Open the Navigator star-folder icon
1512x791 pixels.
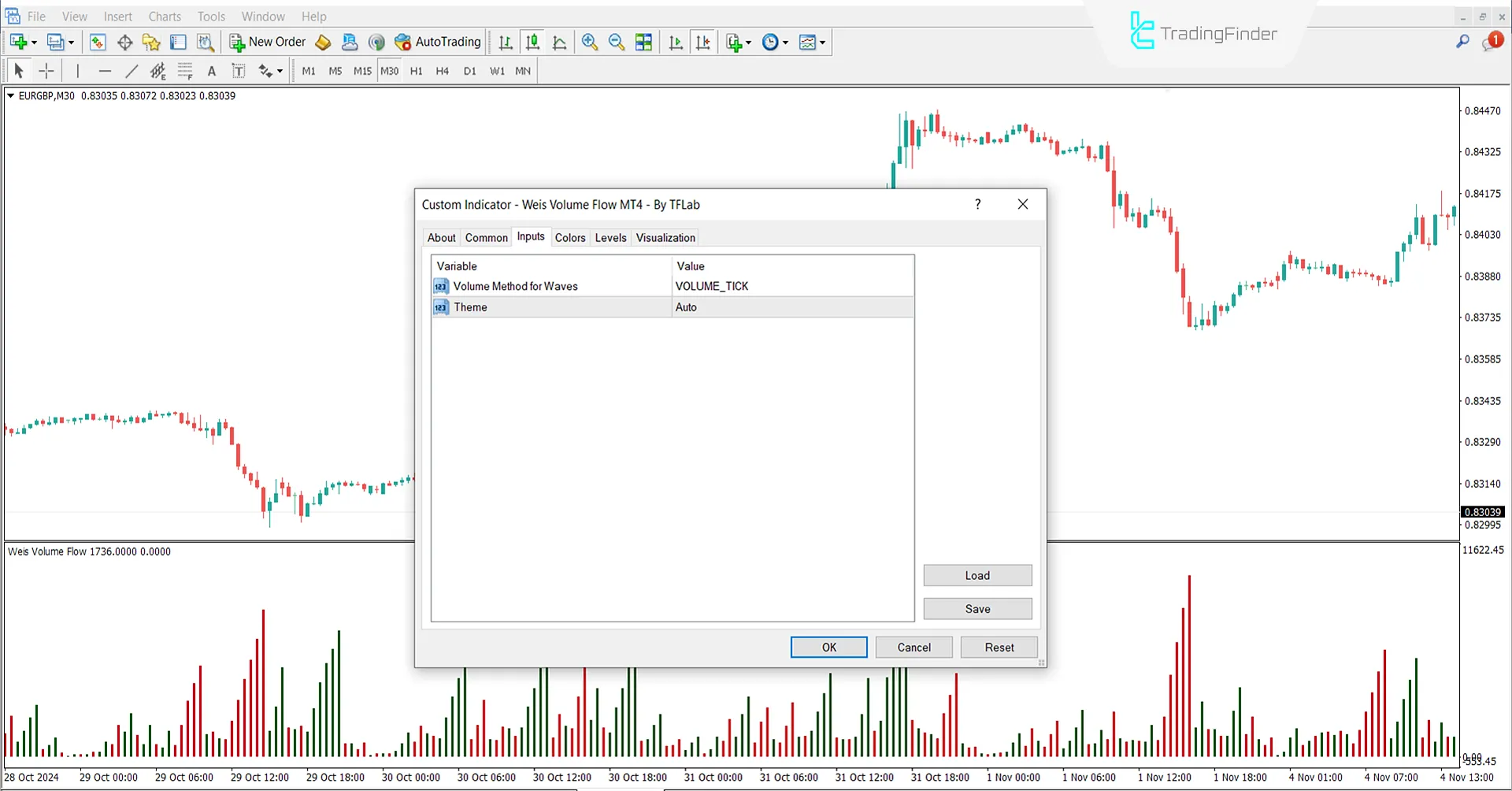(151, 42)
